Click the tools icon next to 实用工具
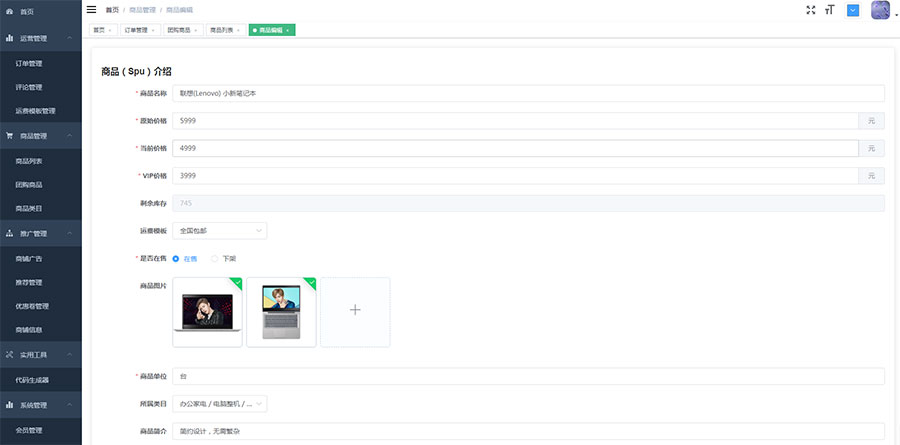900x445 pixels. (x=9, y=355)
